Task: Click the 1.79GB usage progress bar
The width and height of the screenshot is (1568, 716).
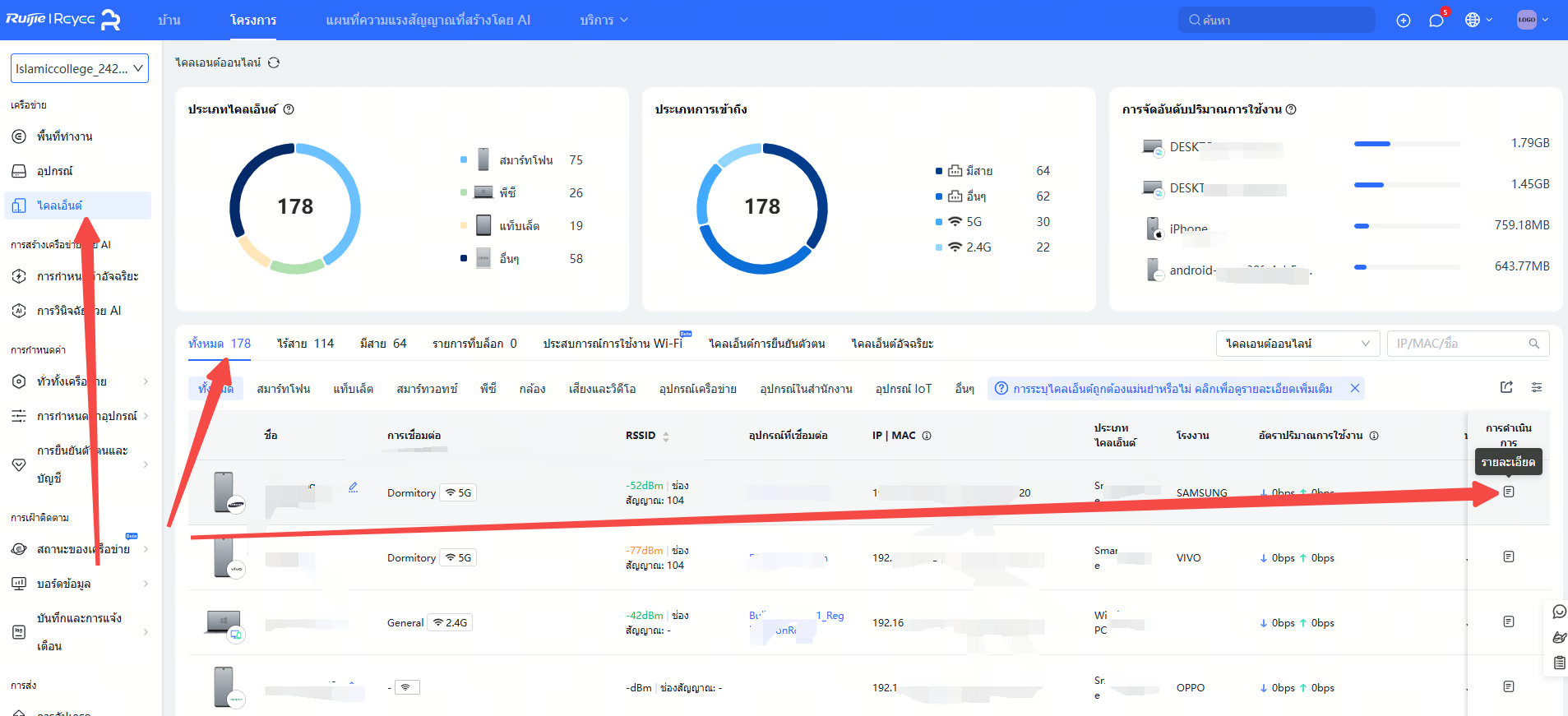Action: tap(1407, 144)
